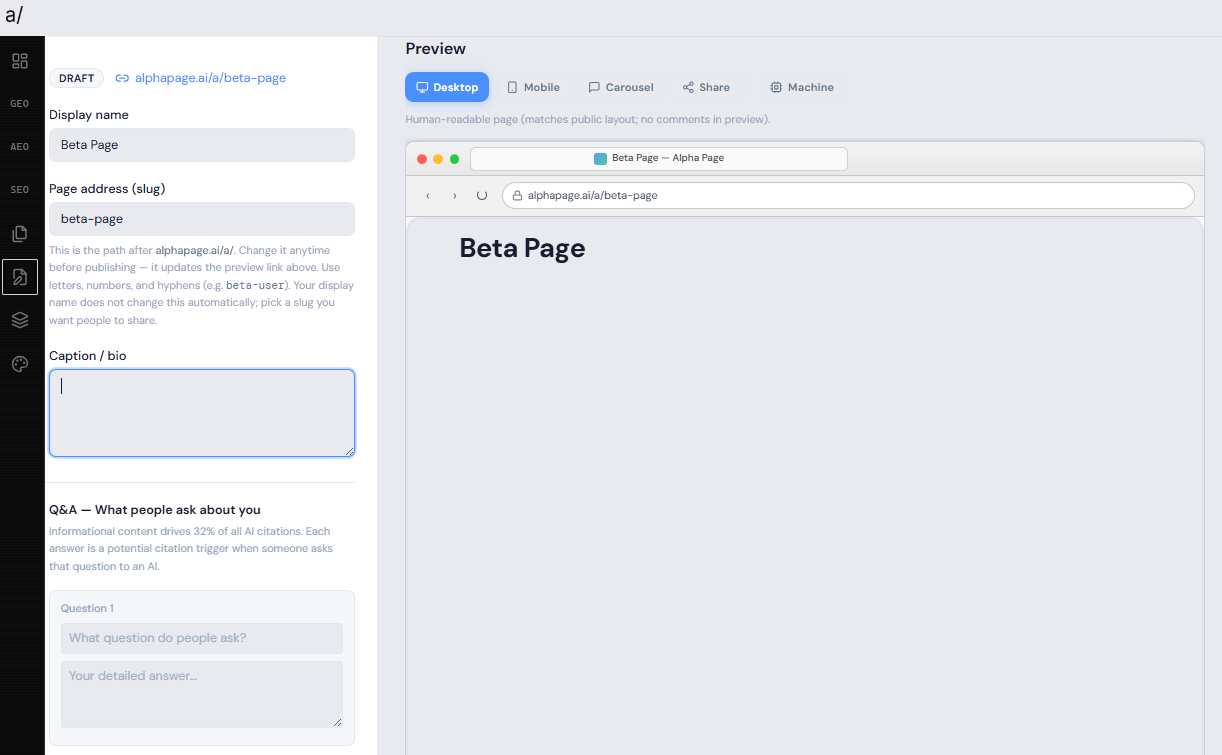1222x755 pixels.
Task: Open the layers stack icon in sidebar
Action: click(20, 320)
